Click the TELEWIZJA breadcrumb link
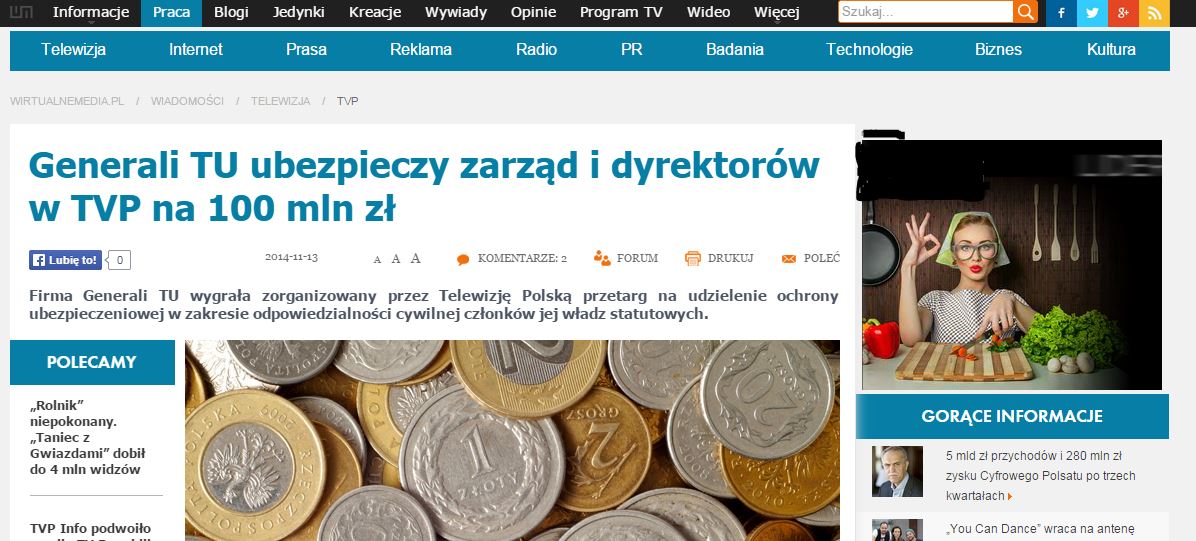The height and width of the screenshot is (541, 1196). pos(281,101)
